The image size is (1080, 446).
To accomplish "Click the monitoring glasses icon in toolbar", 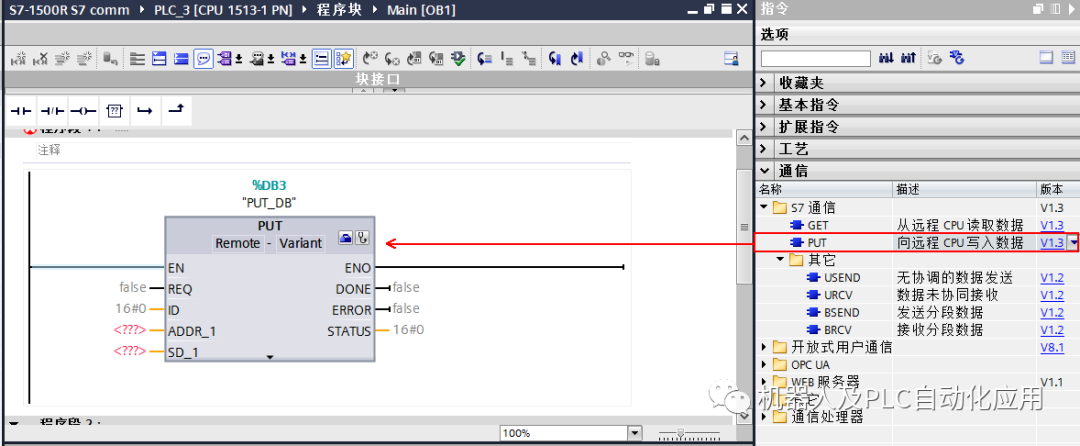I will tap(625, 59).
